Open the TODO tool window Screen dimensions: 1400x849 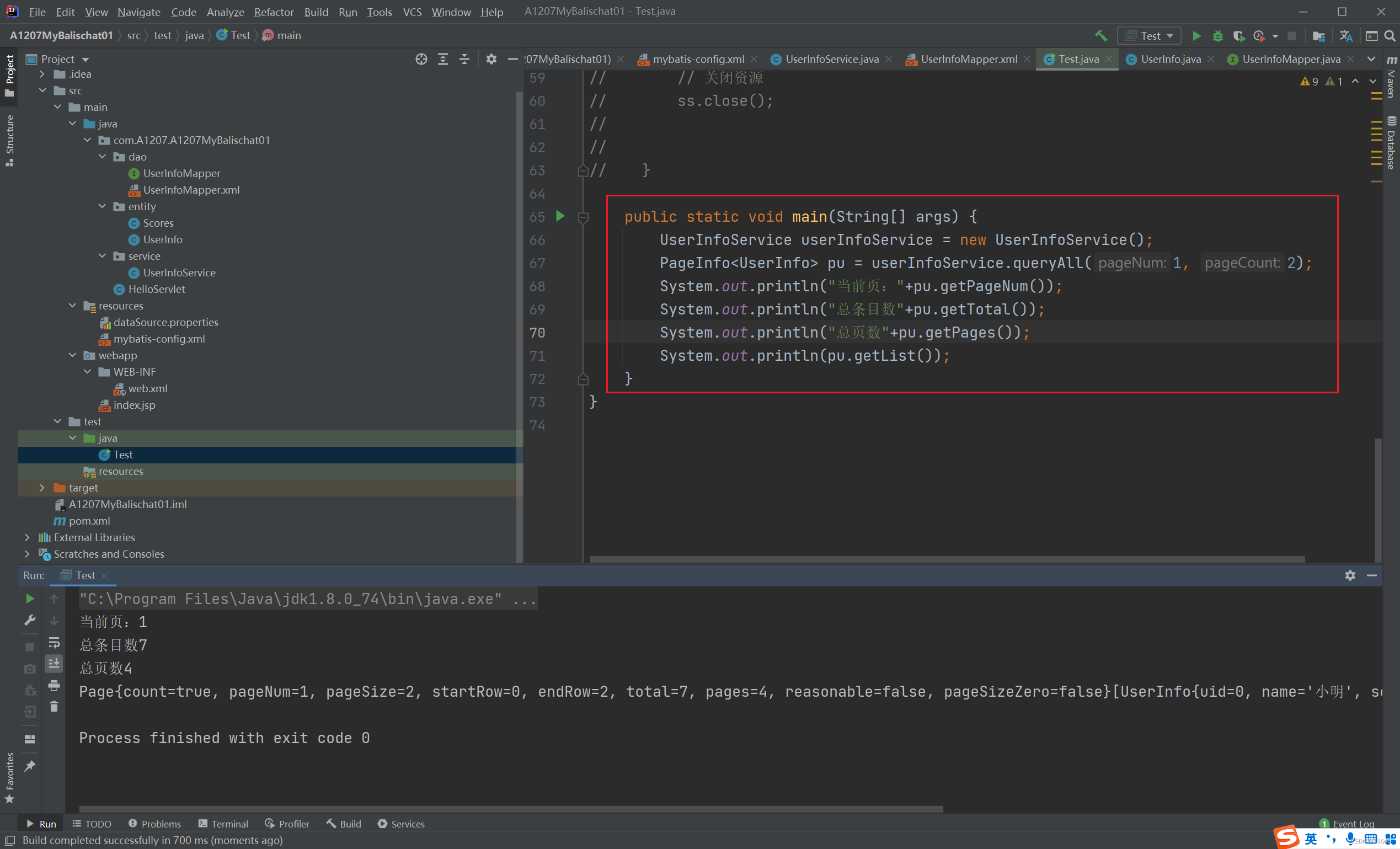pos(92,824)
